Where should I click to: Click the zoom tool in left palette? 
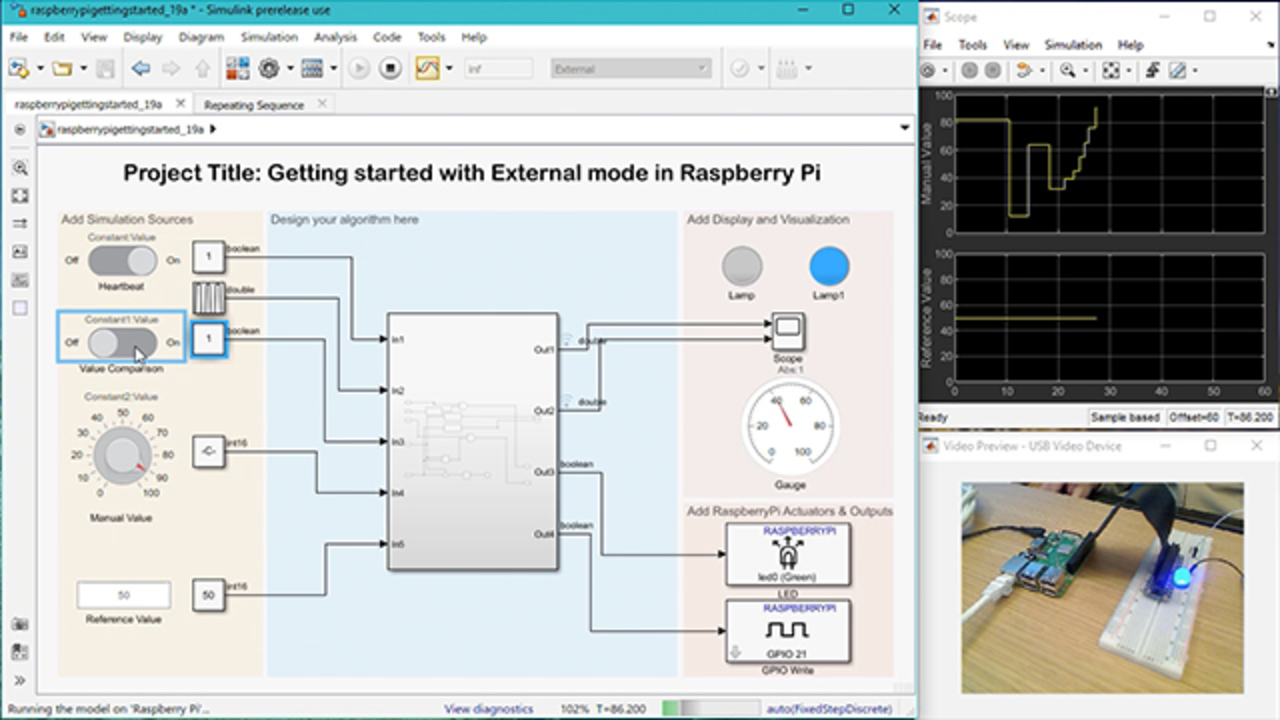click(19, 168)
